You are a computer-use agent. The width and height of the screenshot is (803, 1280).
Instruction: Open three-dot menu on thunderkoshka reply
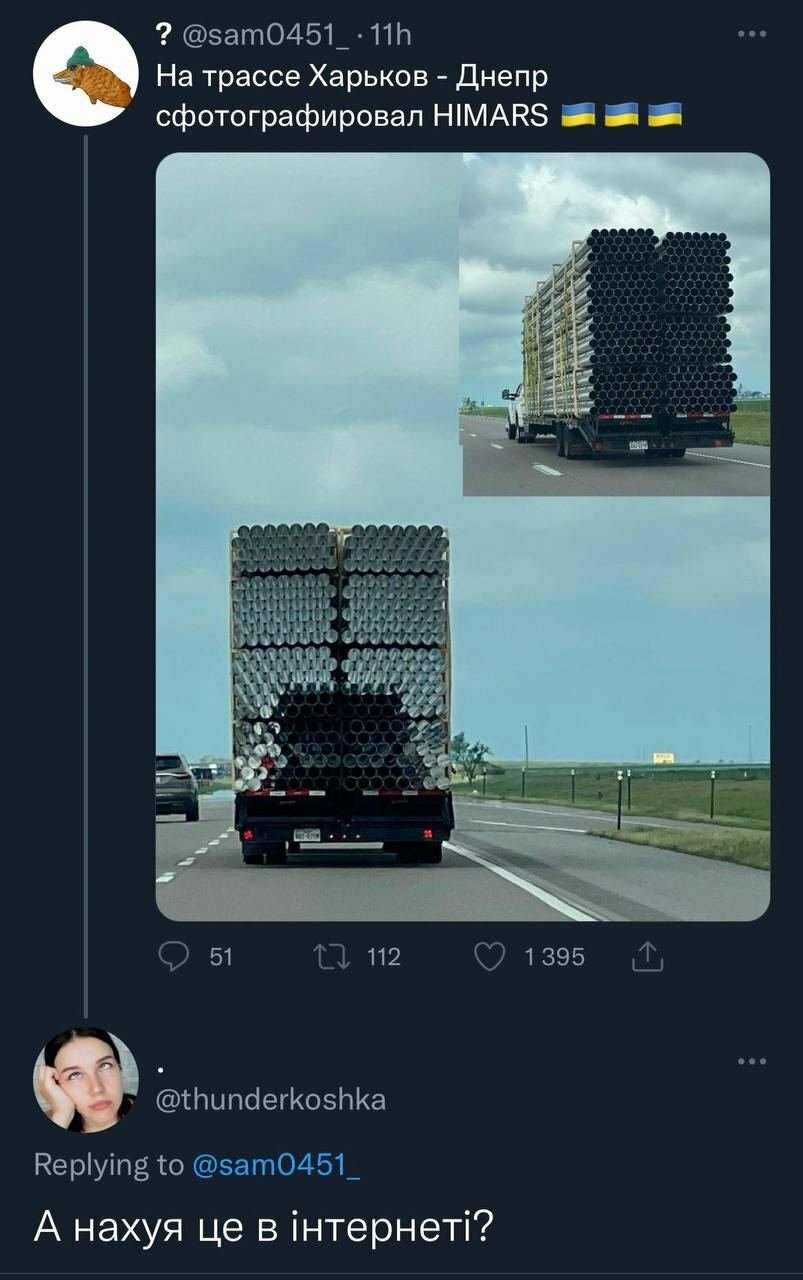coord(751,1061)
